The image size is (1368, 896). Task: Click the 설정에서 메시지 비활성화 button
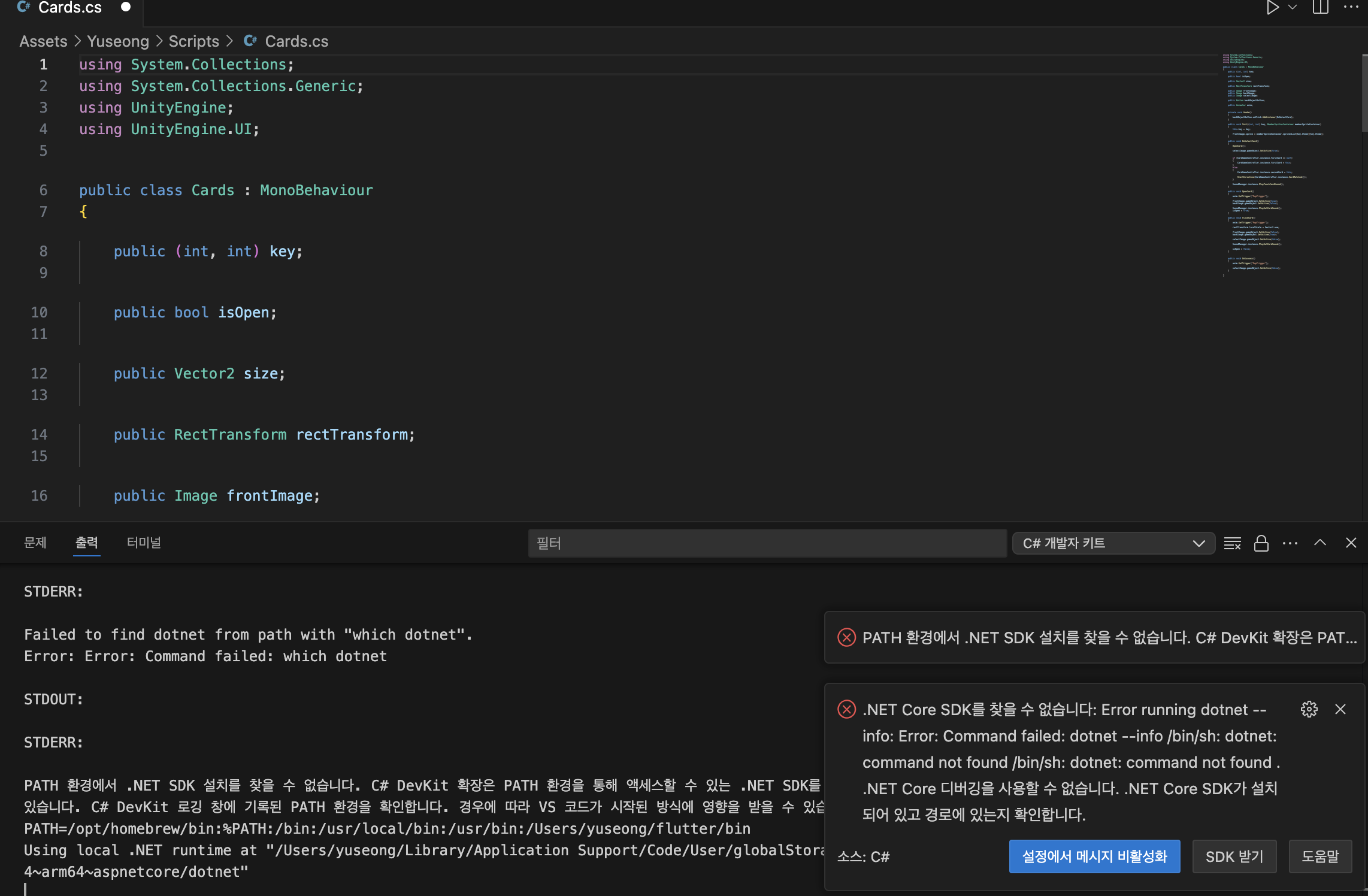pos(1094,856)
